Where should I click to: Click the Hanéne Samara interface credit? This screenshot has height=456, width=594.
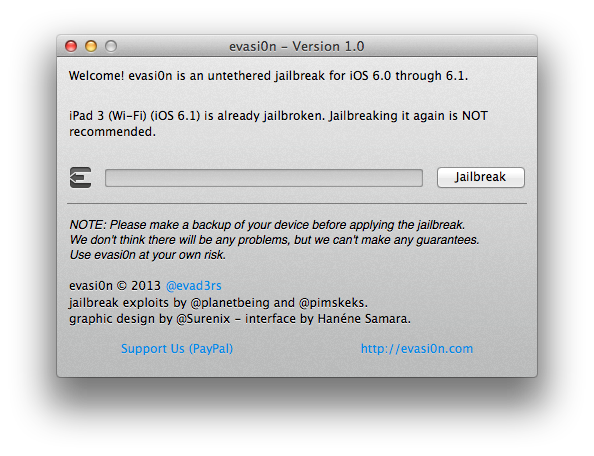362,319
